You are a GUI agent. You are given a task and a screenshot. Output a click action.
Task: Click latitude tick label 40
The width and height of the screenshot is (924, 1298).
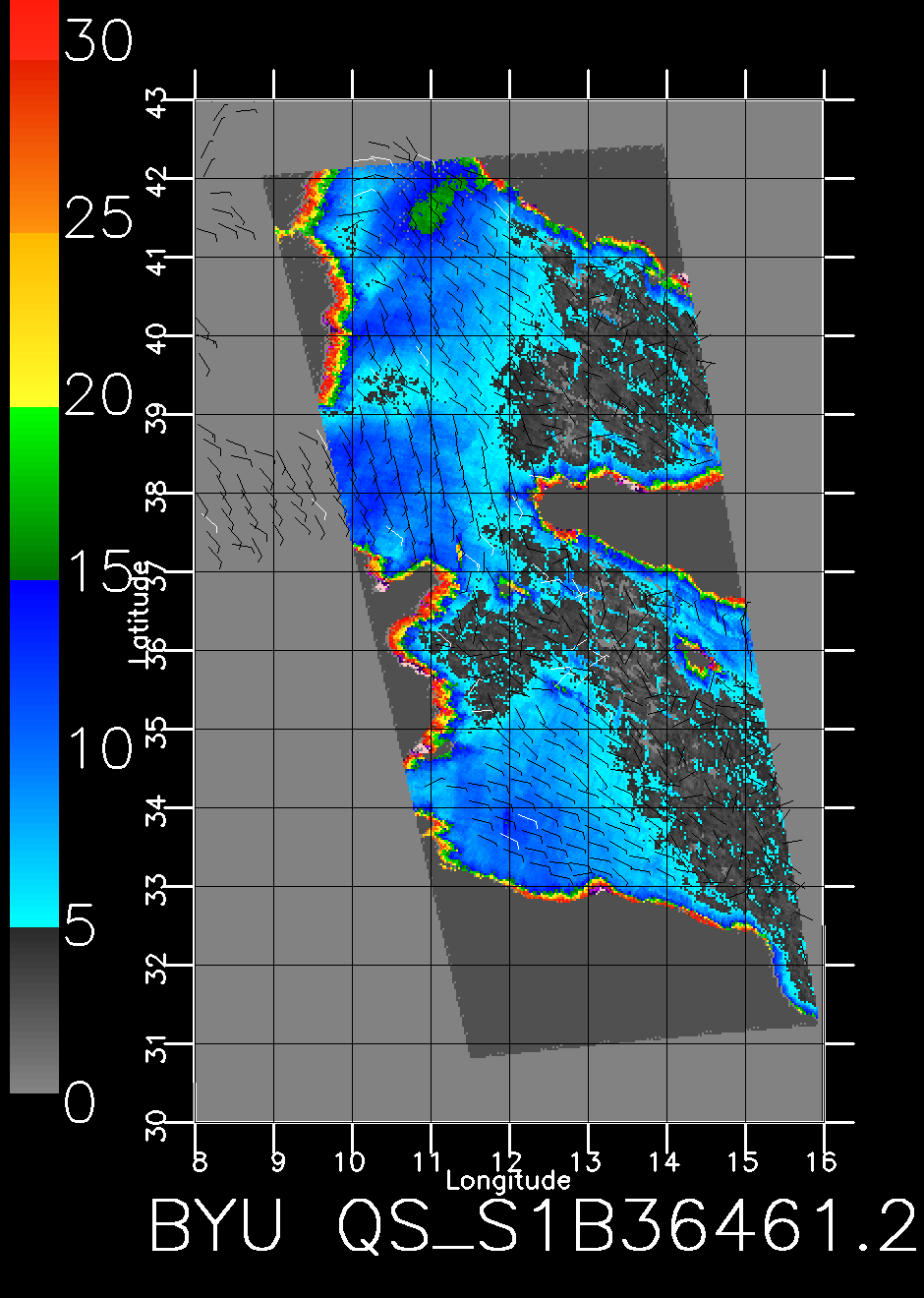coord(156,339)
